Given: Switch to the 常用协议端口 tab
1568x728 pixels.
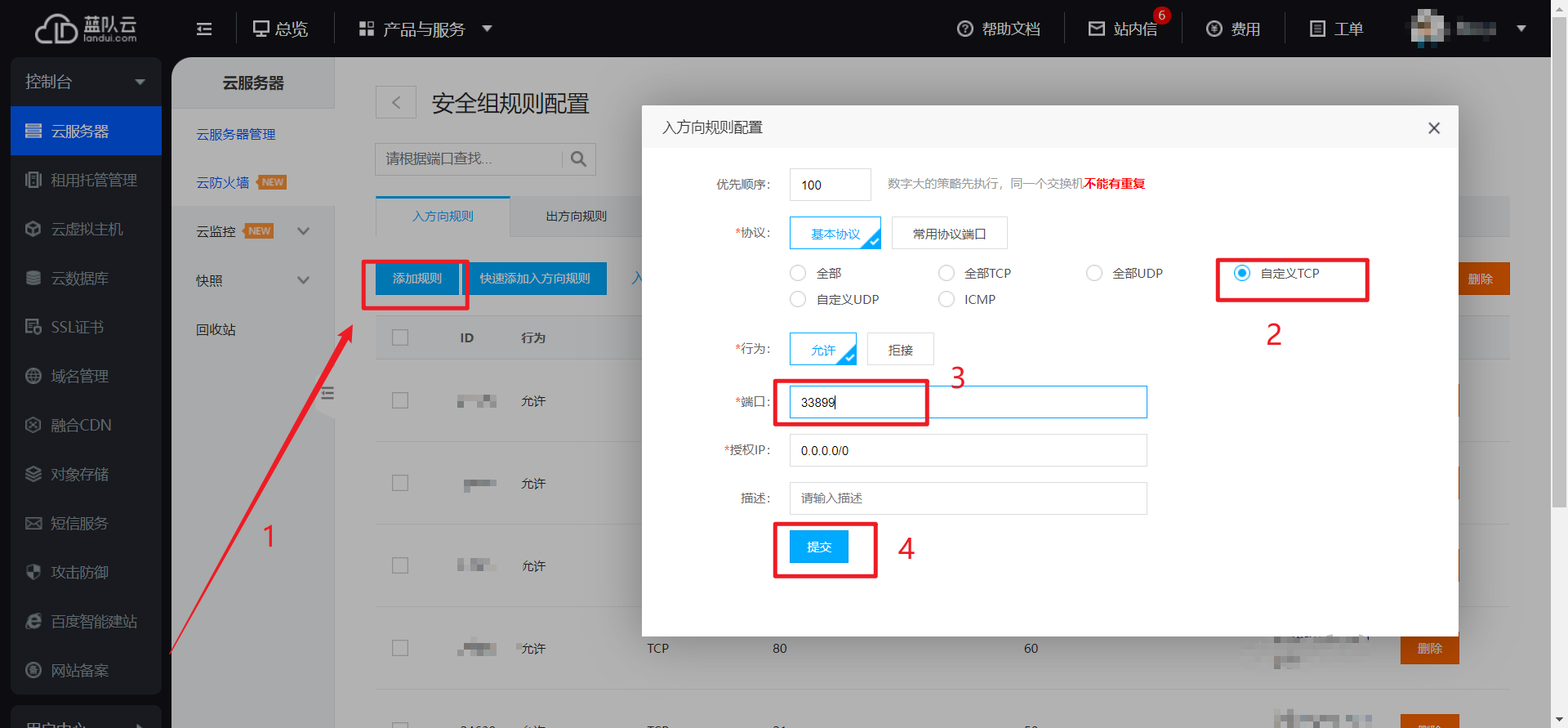Looking at the screenshot, I should [949, 234].
